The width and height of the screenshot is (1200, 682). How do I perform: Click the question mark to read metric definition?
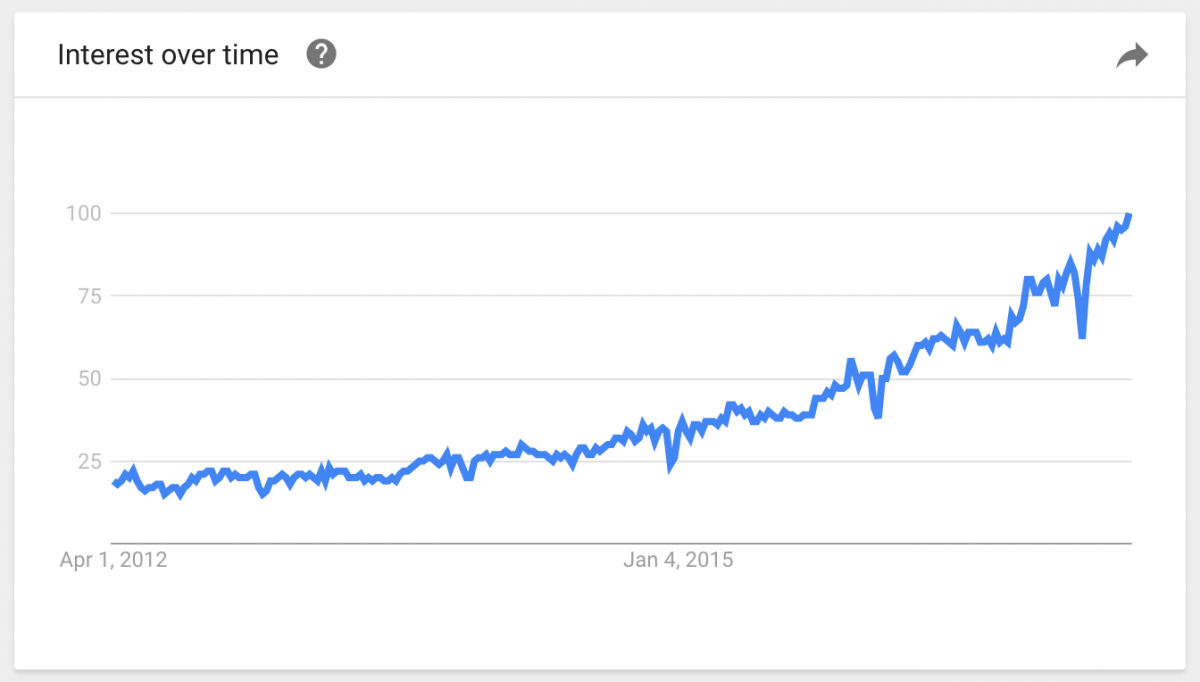click(x=321, y=55)
